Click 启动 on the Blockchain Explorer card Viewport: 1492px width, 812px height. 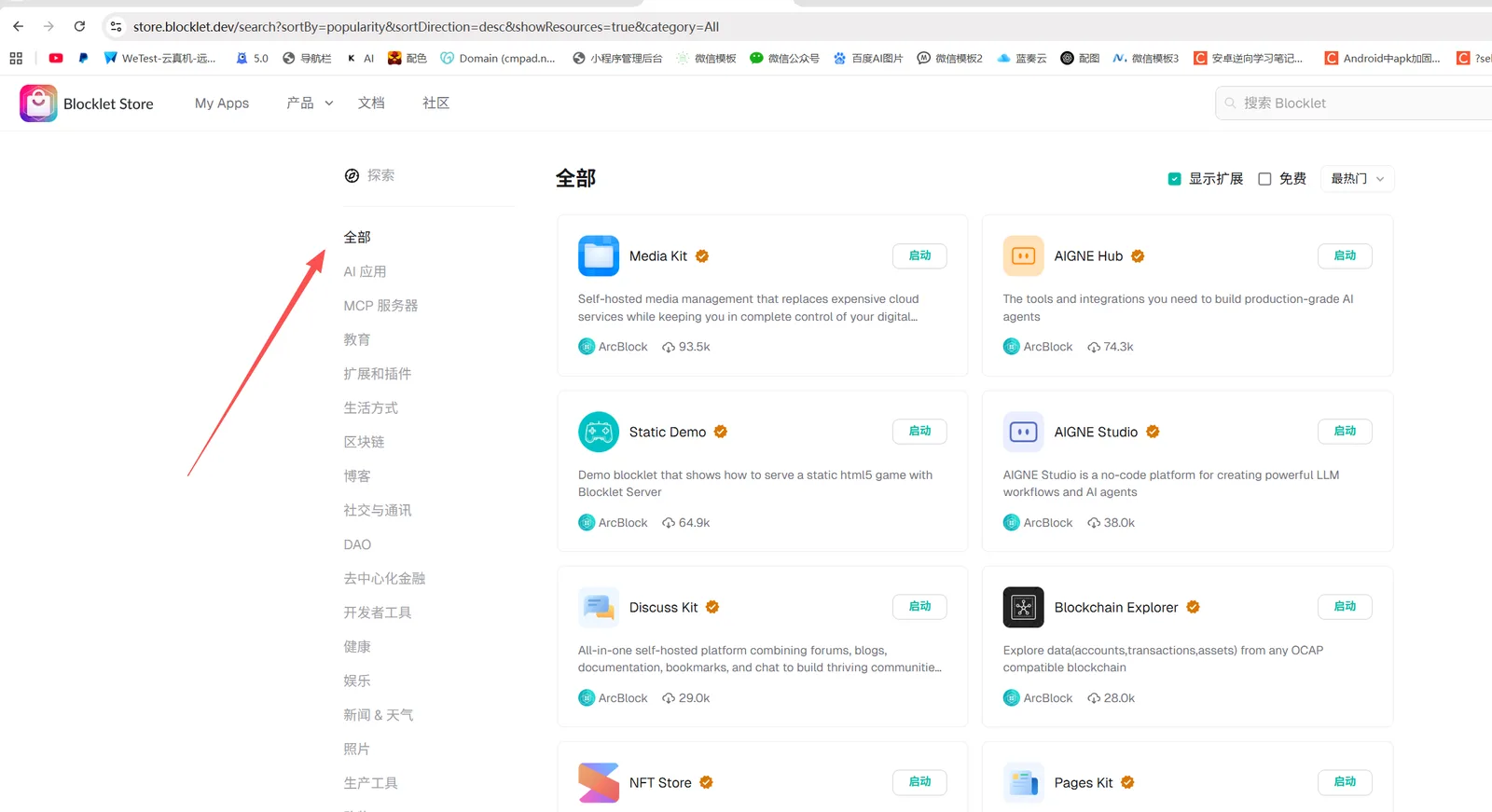pyautogui.click(x=1345, y=607)
